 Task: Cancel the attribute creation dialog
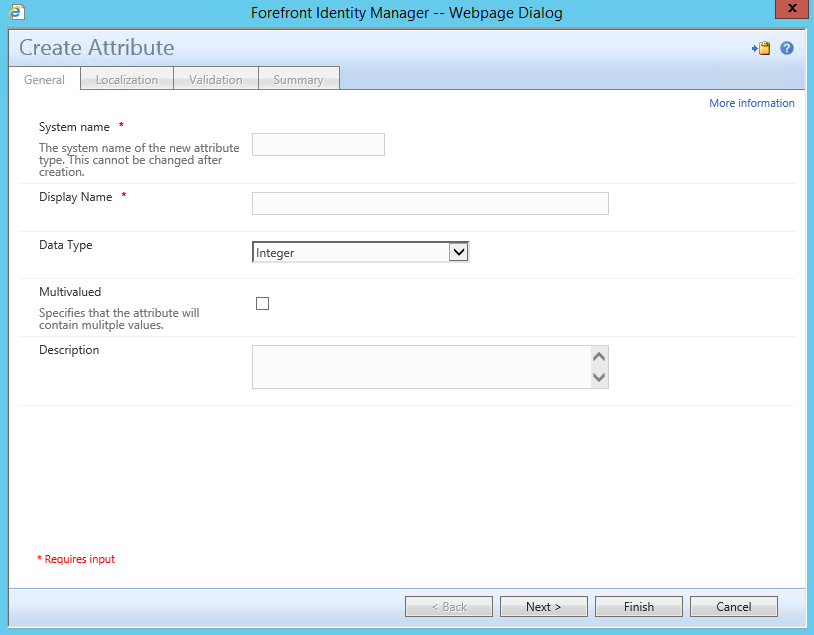733,606
